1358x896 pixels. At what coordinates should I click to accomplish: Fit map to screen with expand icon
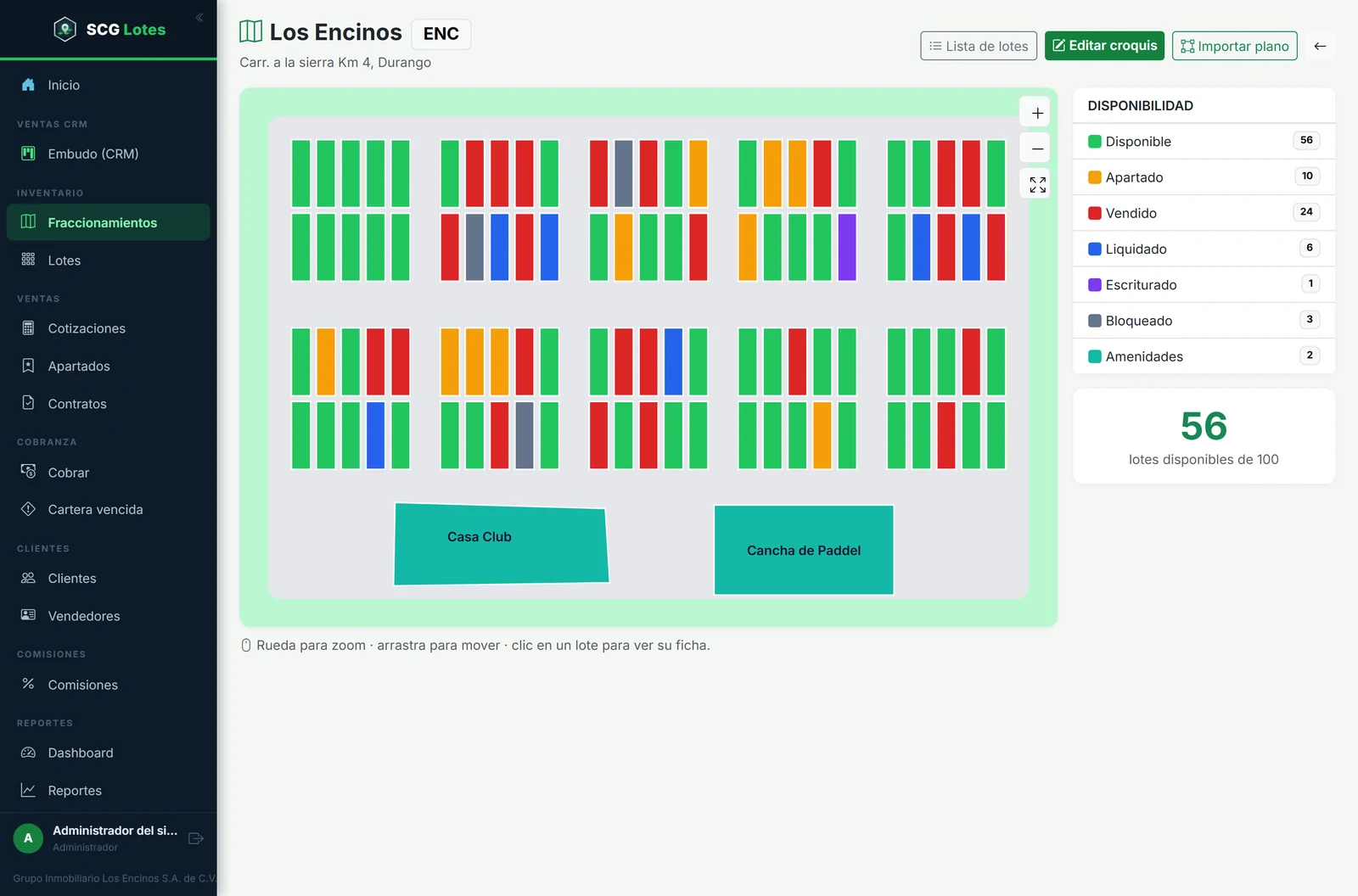pyautogui.click(x=1036, y=184)
